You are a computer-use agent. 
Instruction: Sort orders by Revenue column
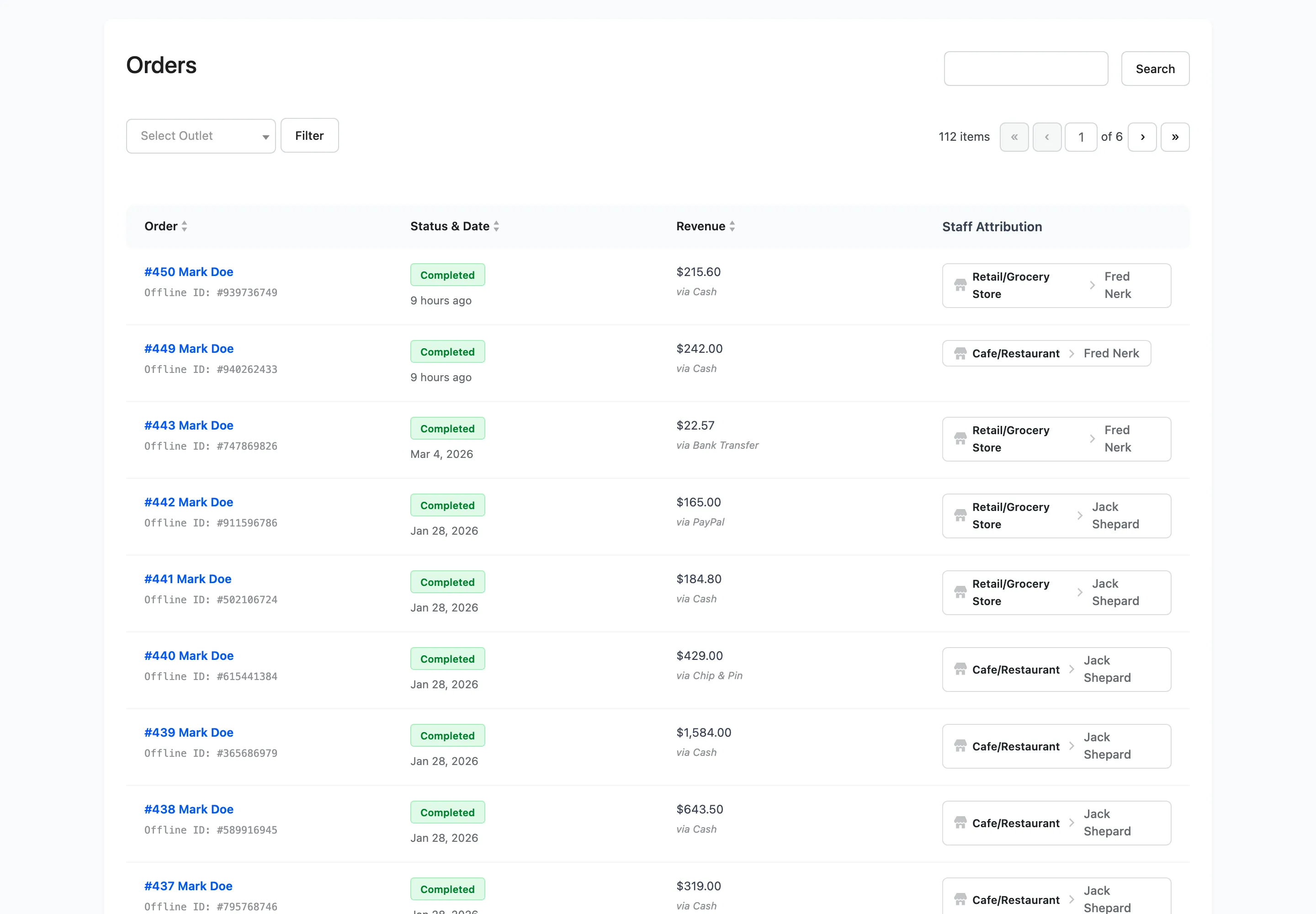tap(706, 226)
